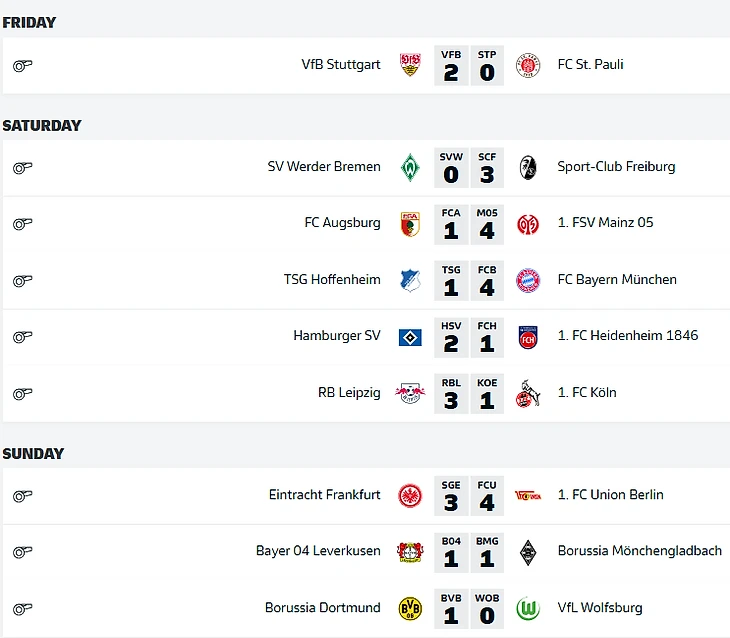Click the Borussia Dortmund BVB logo

tap(410, 609)
